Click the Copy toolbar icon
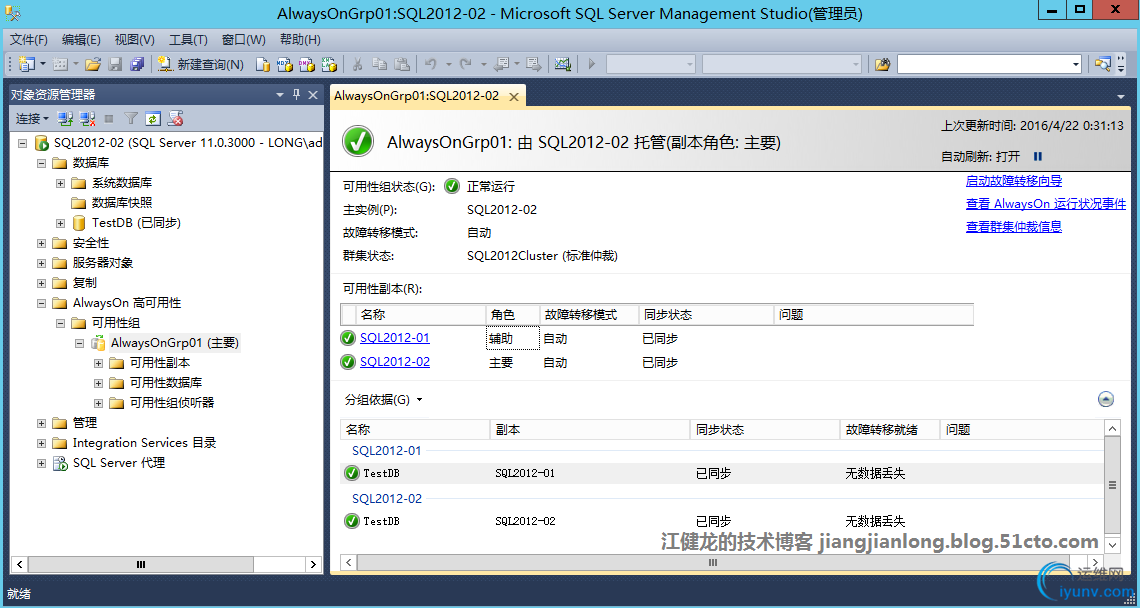The width and height of the screenshot is (1140, 608). click(x=380, y=64)
